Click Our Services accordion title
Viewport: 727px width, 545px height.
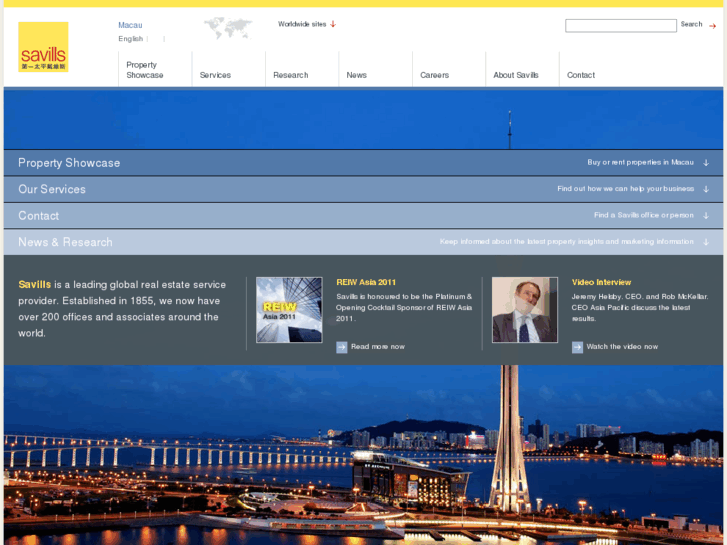point(52,189)
